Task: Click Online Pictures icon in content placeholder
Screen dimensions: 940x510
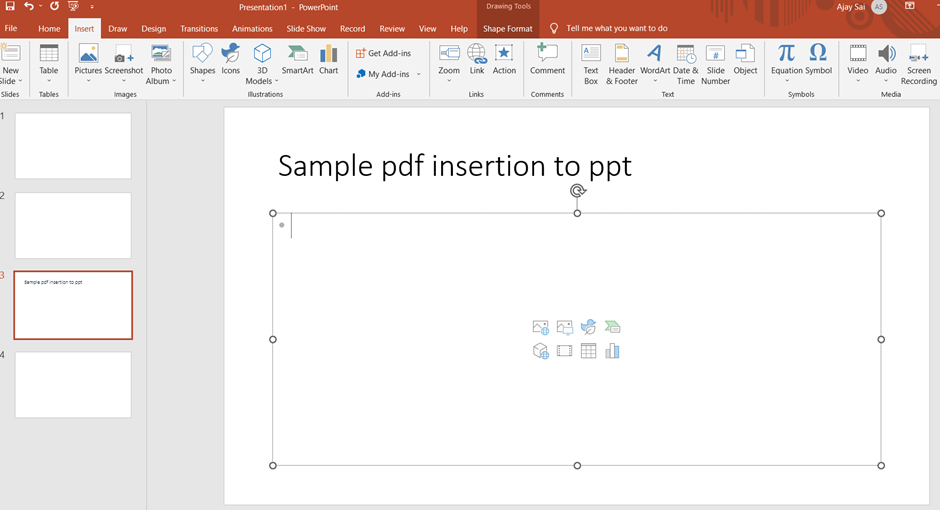Action: (540, 327)
